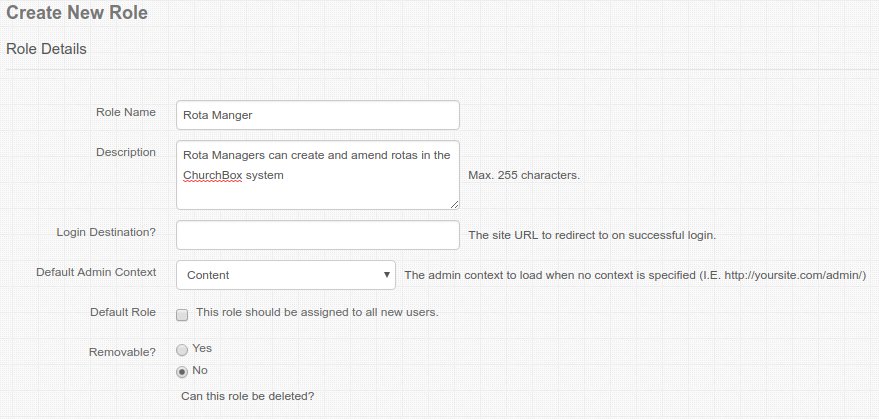
Task: Click the Removable label
Action: tap(123, 352)
